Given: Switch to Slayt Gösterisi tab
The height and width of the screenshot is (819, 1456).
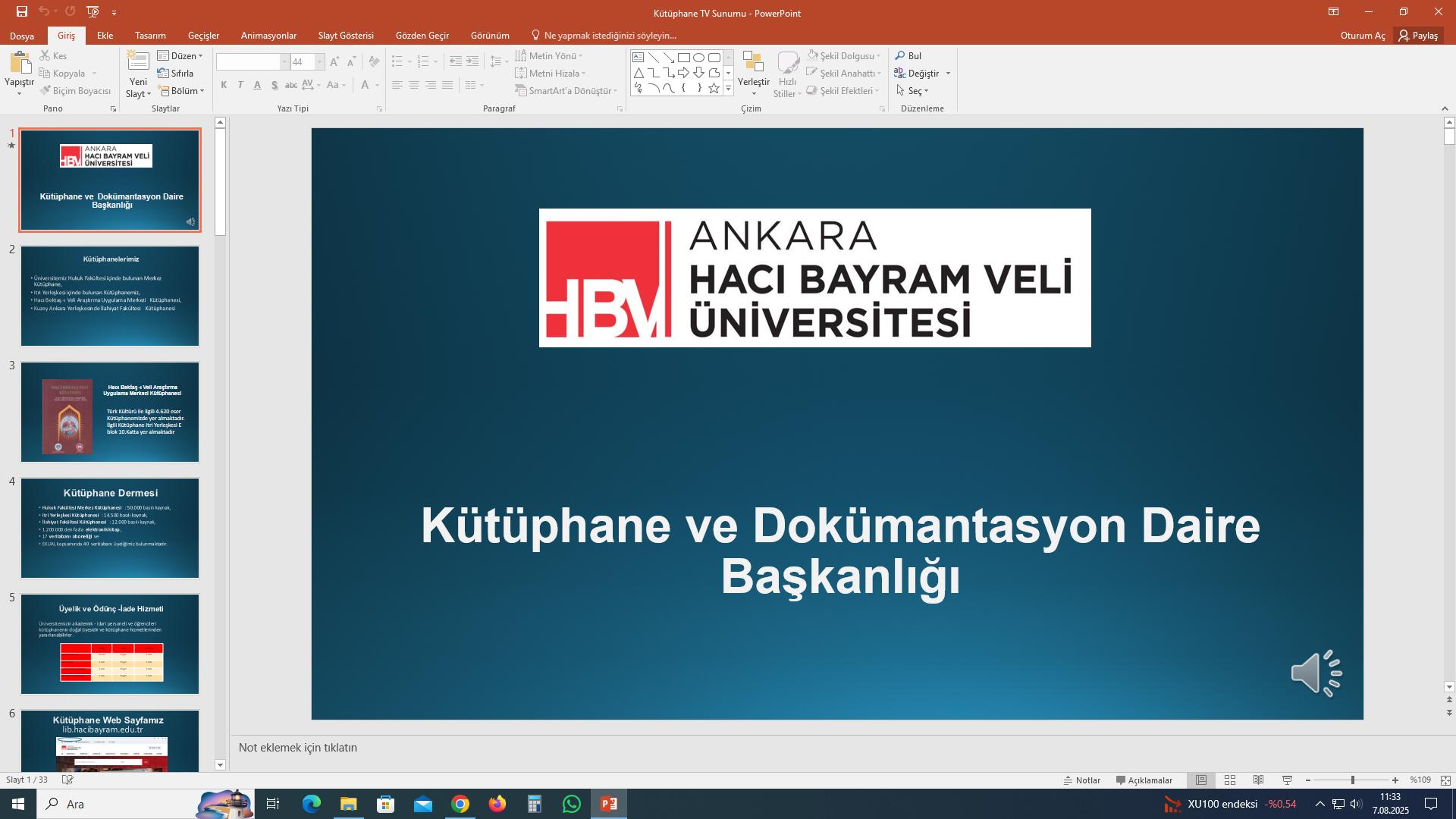Looking at the screenshot, I should [x=346, y=36].
